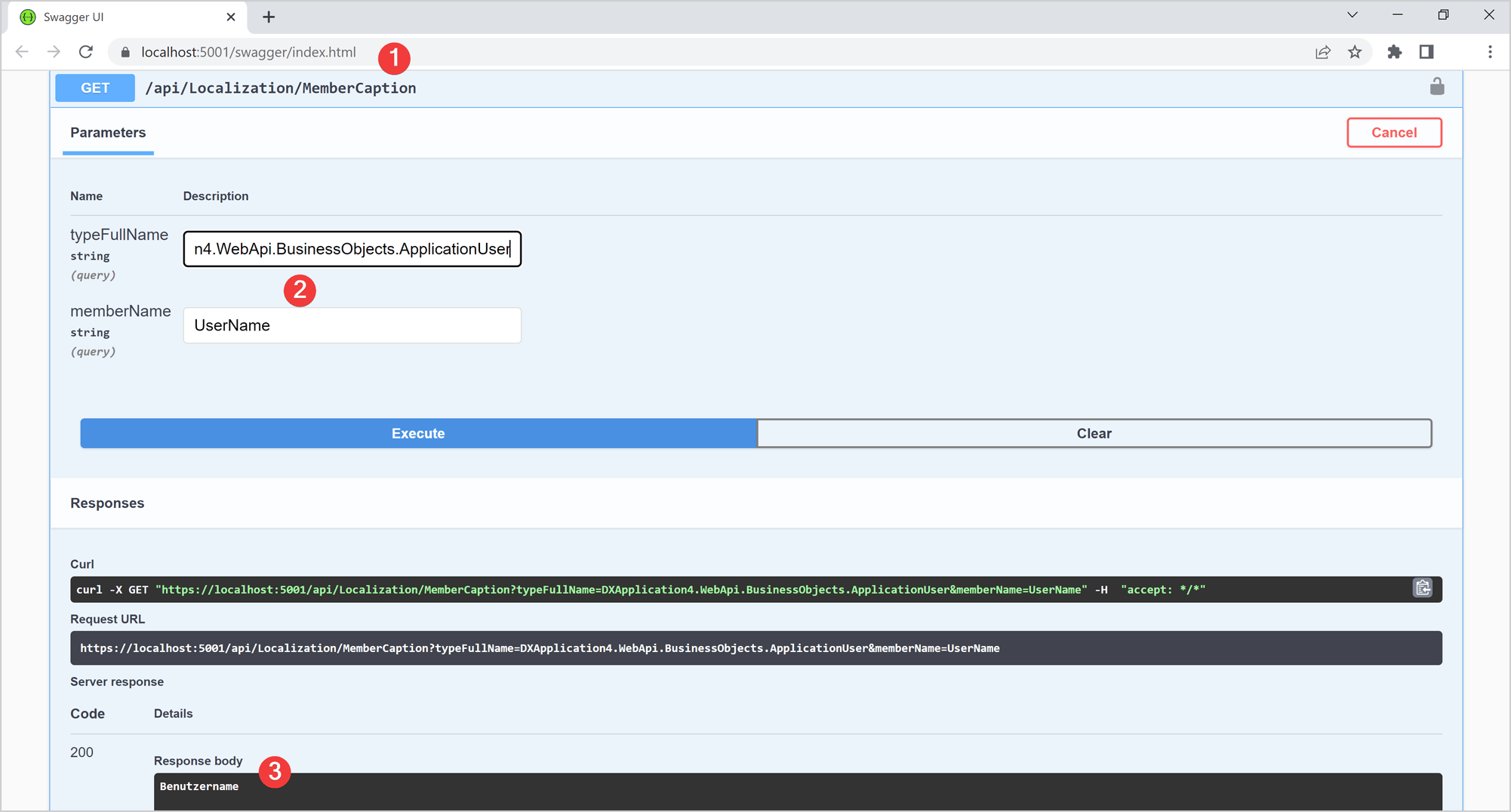Reload the page with the refresh icon

85,51
